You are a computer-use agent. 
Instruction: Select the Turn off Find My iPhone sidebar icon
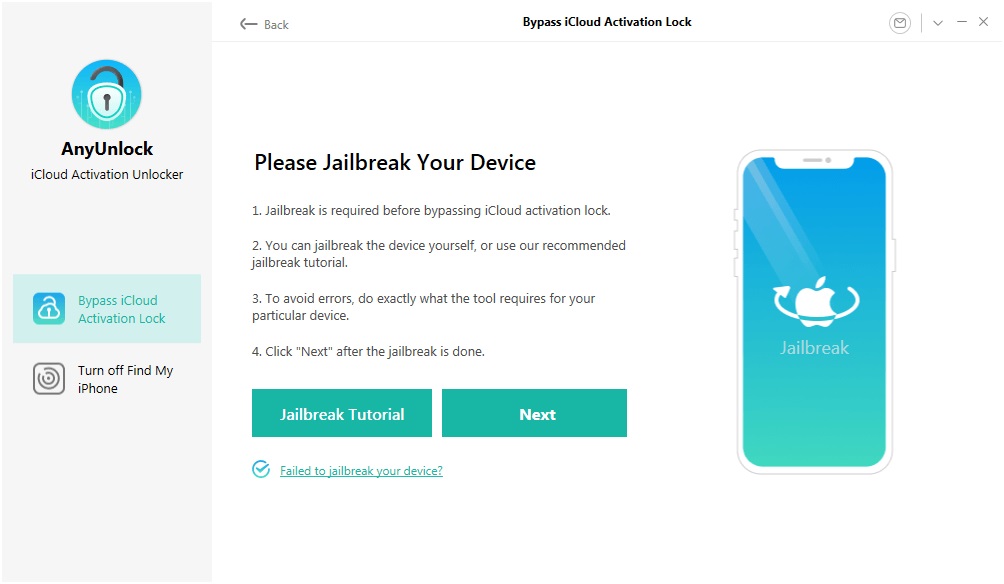48,379
